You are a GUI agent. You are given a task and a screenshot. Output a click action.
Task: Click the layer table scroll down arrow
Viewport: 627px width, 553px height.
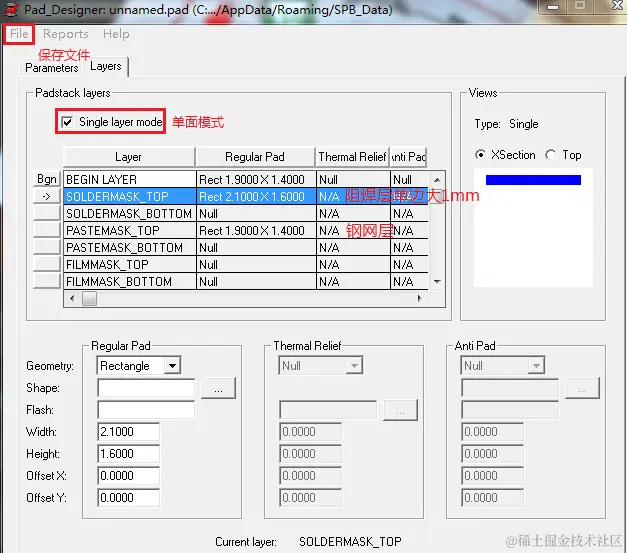437,281
